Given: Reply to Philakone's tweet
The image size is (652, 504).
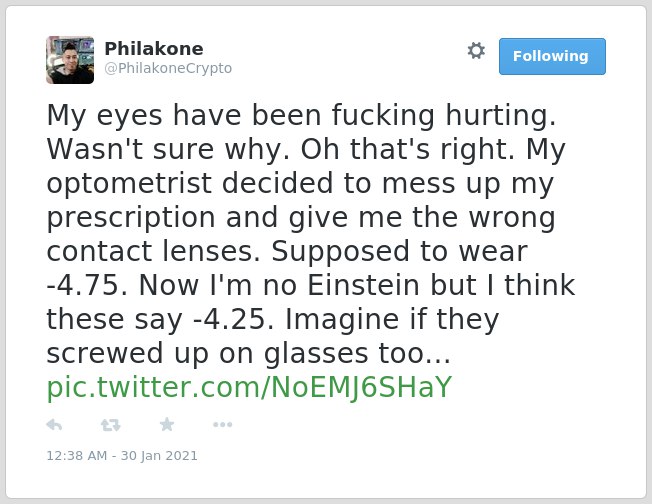Looking at the screenshot, I should point(54,425).
